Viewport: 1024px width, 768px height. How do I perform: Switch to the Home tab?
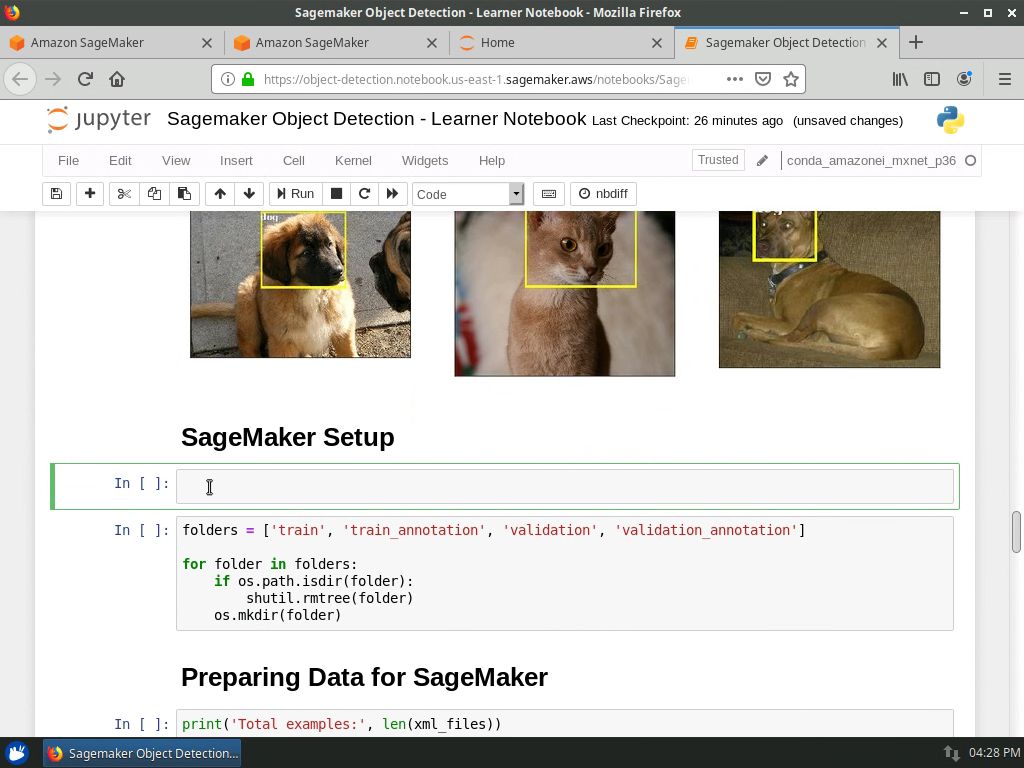[562, 42]
